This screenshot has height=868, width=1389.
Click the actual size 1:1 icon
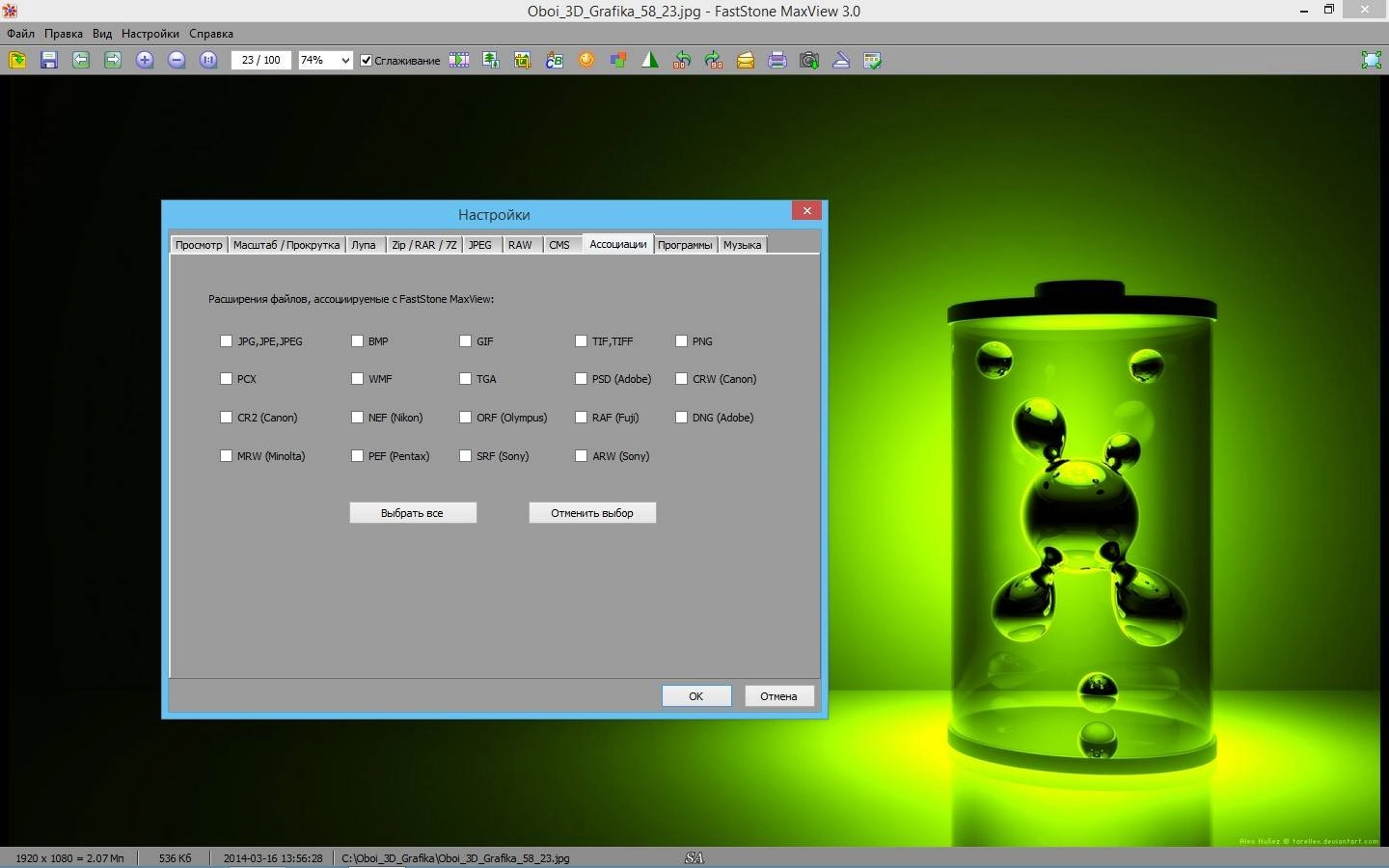(208, 60)
